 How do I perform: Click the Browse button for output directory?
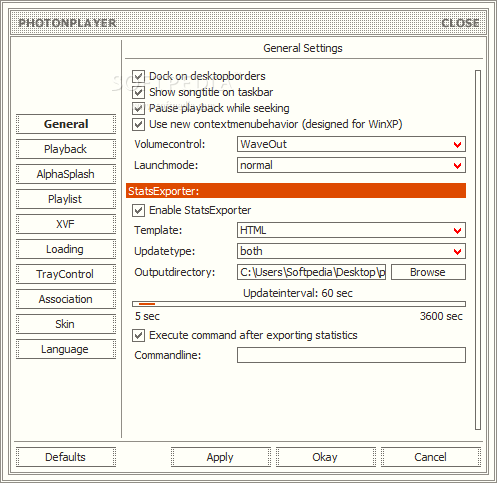[428, 272]
